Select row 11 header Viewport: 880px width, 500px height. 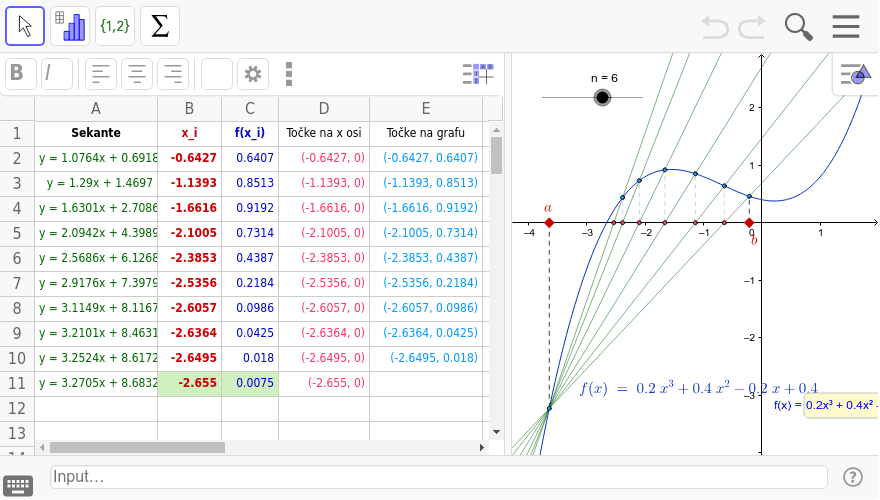[17, 384]
